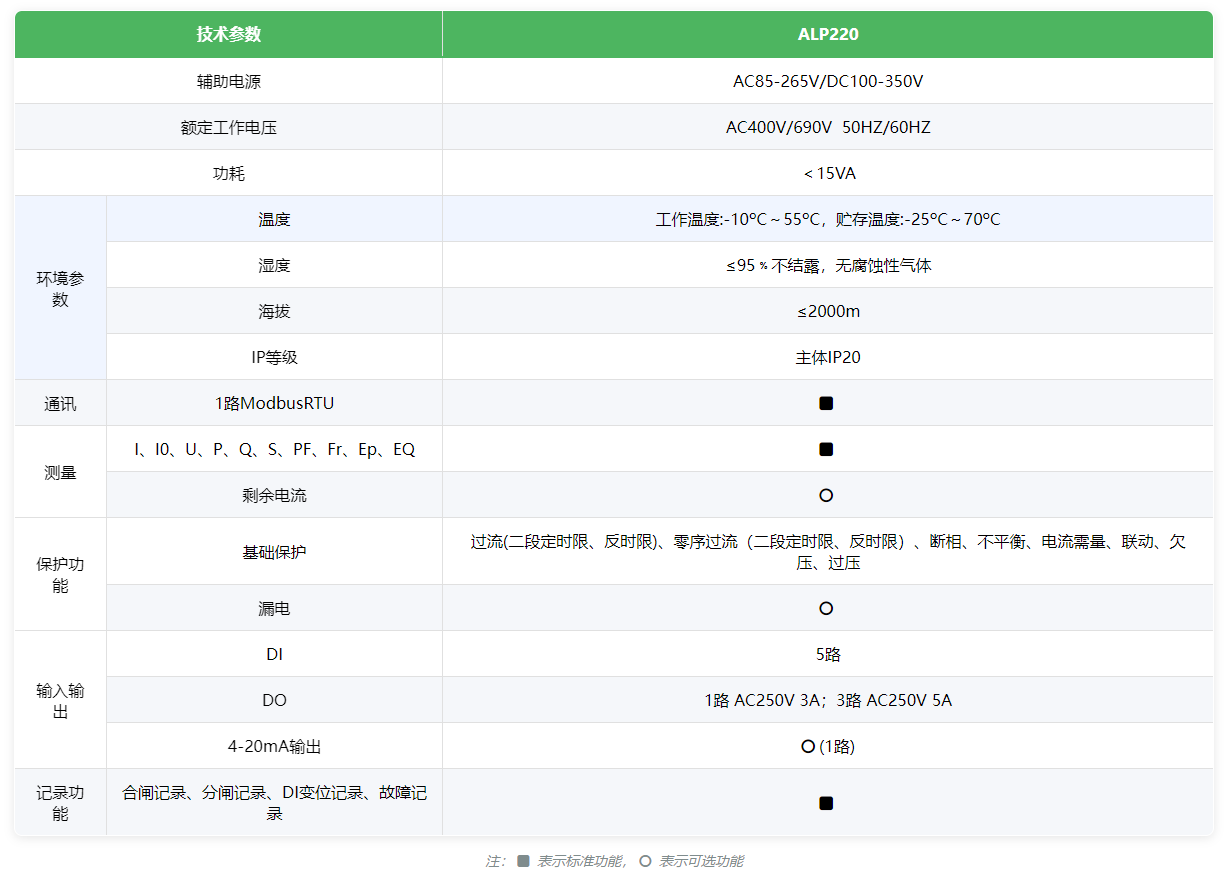Click the filled square in the I、I0、U、P measurement row
The height and width of the screenshot is (874, 1226).
click(826, 450)
